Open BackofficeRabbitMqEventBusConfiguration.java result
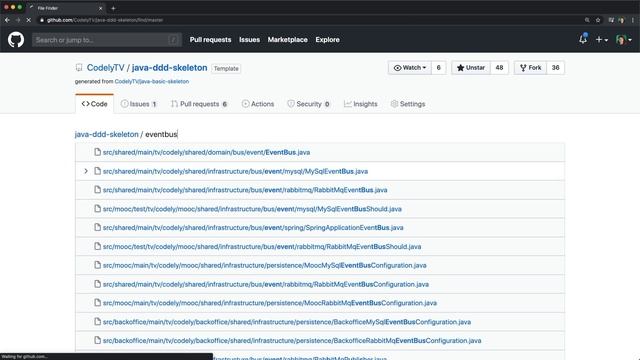The height and width of the screenshot is (360, 640). point(292,340)
